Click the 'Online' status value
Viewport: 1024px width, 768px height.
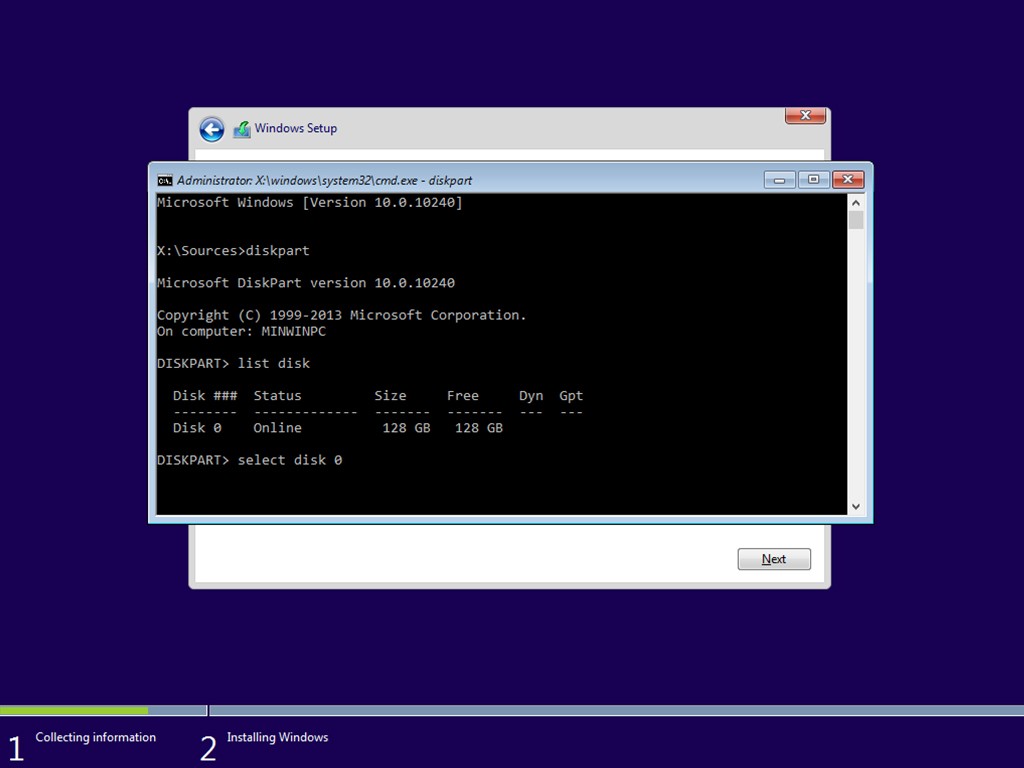pos(278,428)
